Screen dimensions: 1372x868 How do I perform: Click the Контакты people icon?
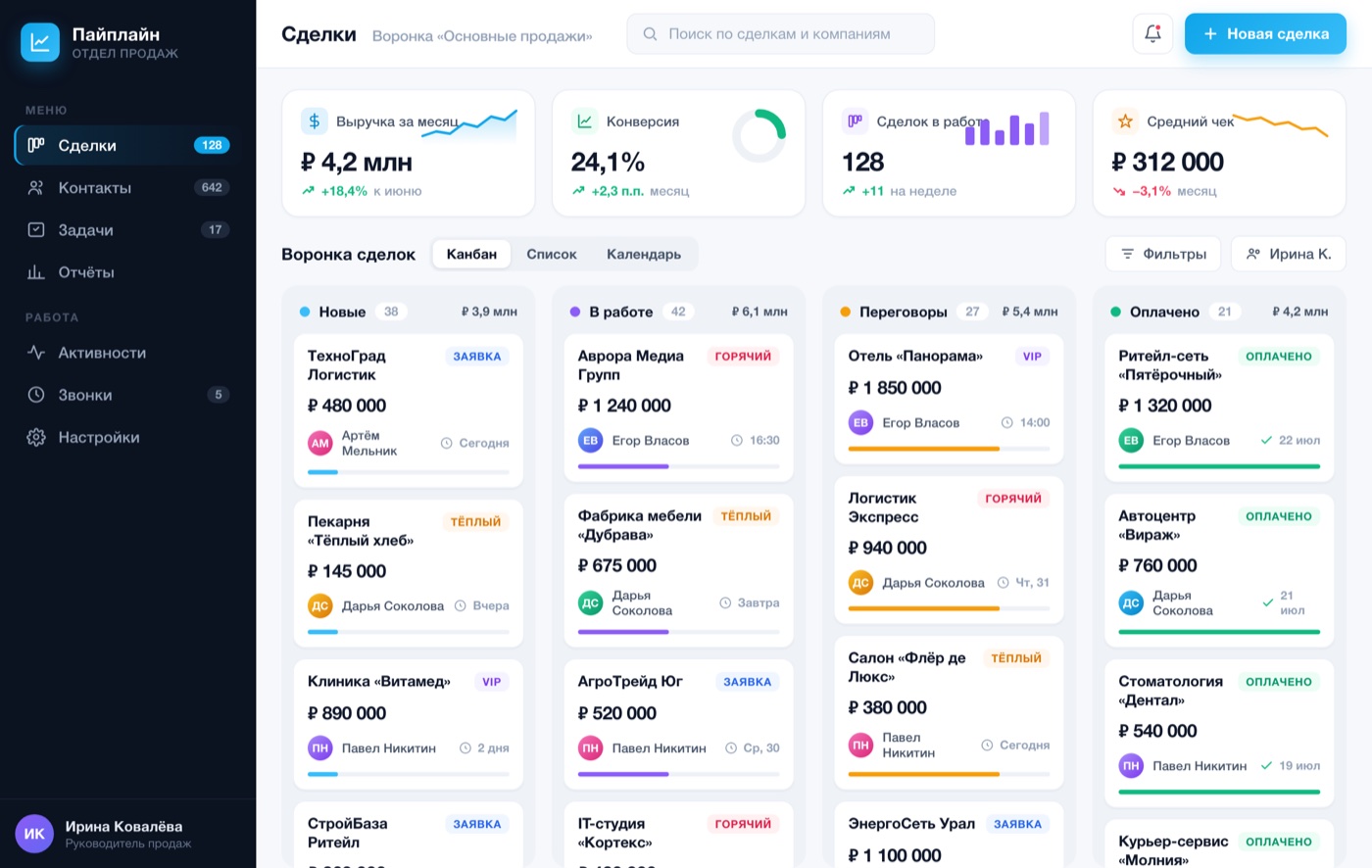(36, 187)
